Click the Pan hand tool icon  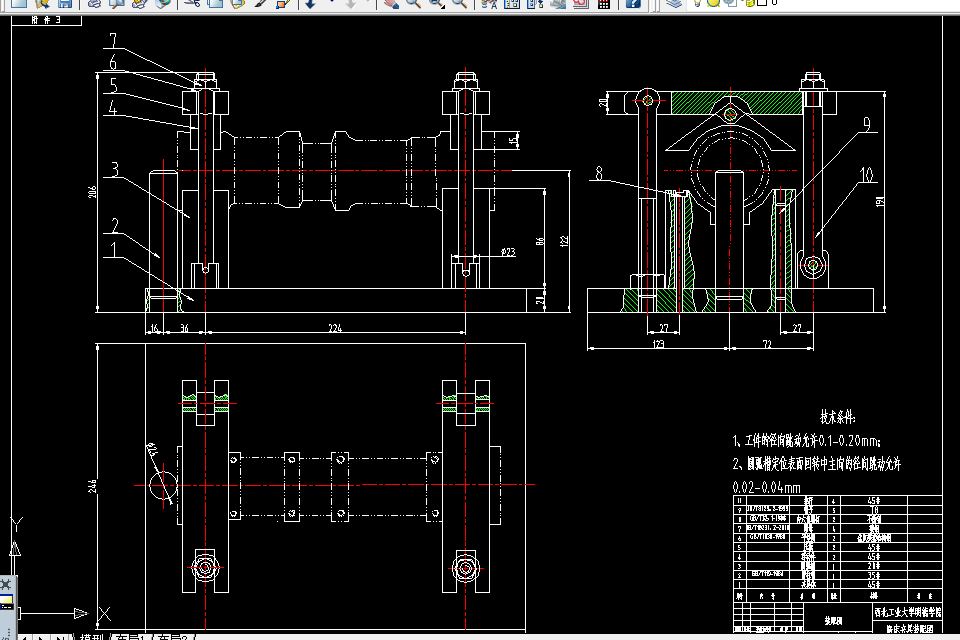[391, 3]
